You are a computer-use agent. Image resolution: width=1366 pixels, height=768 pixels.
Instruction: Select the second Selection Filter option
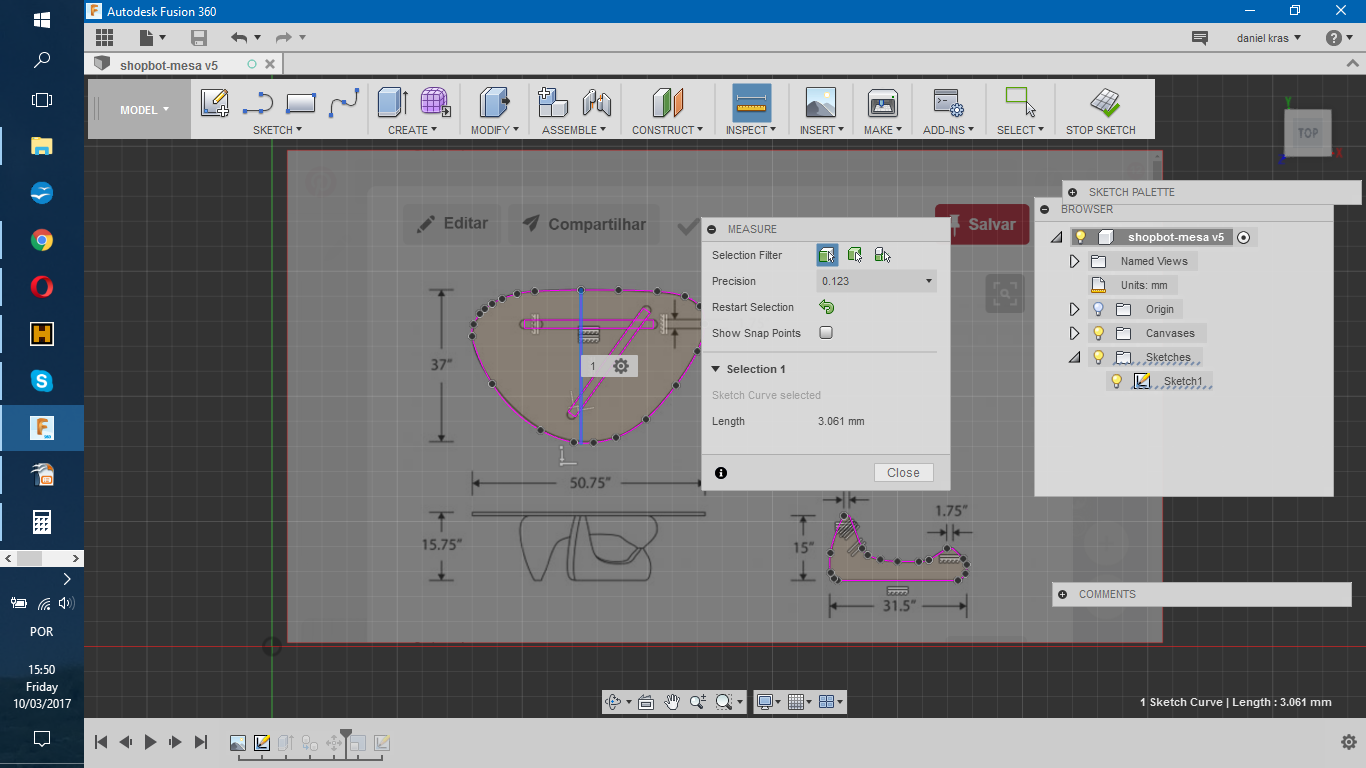pos(855,255)
